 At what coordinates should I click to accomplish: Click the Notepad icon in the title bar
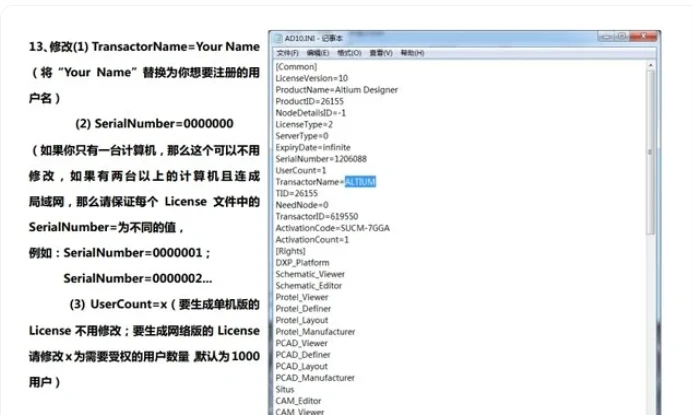pyautogui.click(x=278, y=38)
